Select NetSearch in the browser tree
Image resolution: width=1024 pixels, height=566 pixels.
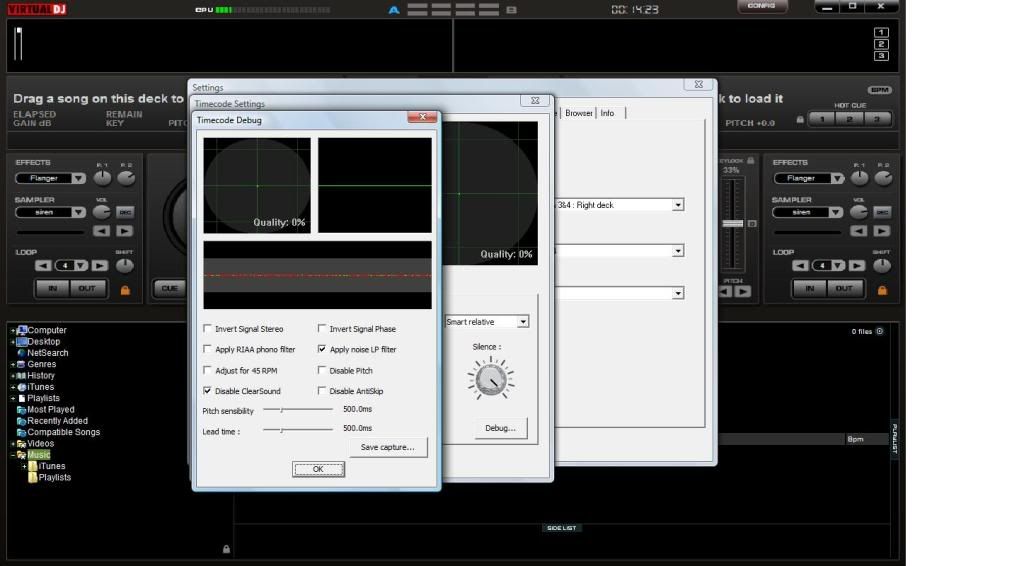click(x=48, y=353)
